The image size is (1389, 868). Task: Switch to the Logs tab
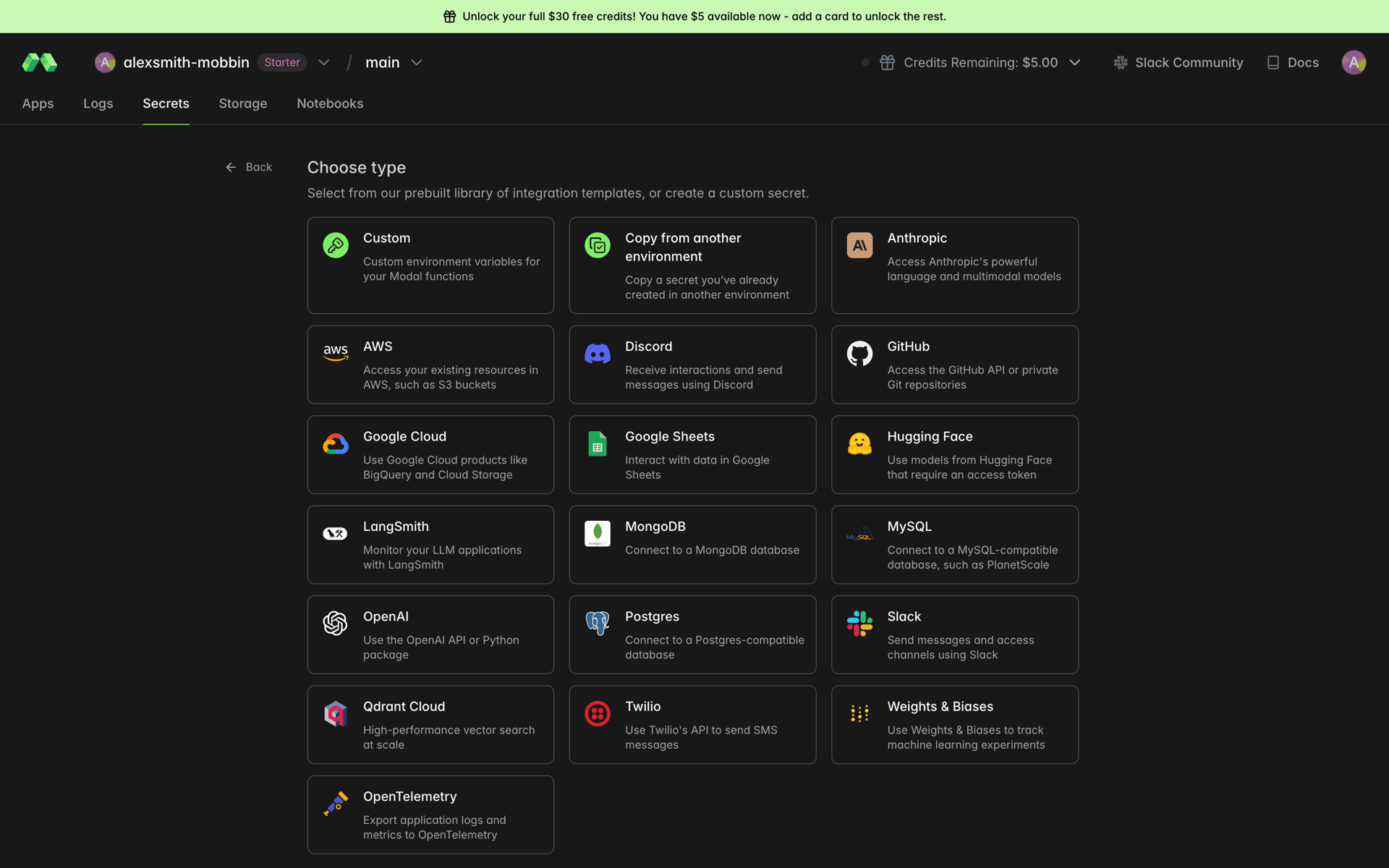[98, 103]
